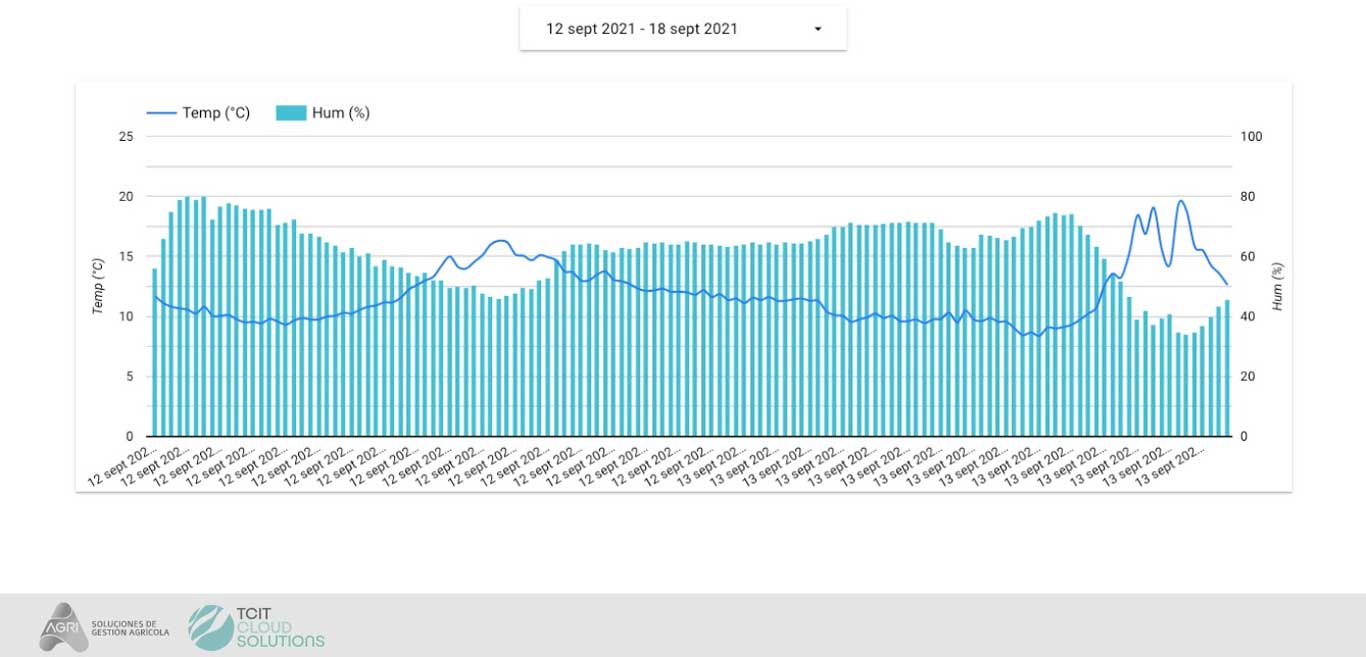Click the Hum (%) legend color square

pyautogui.click(x=291, y=113)
